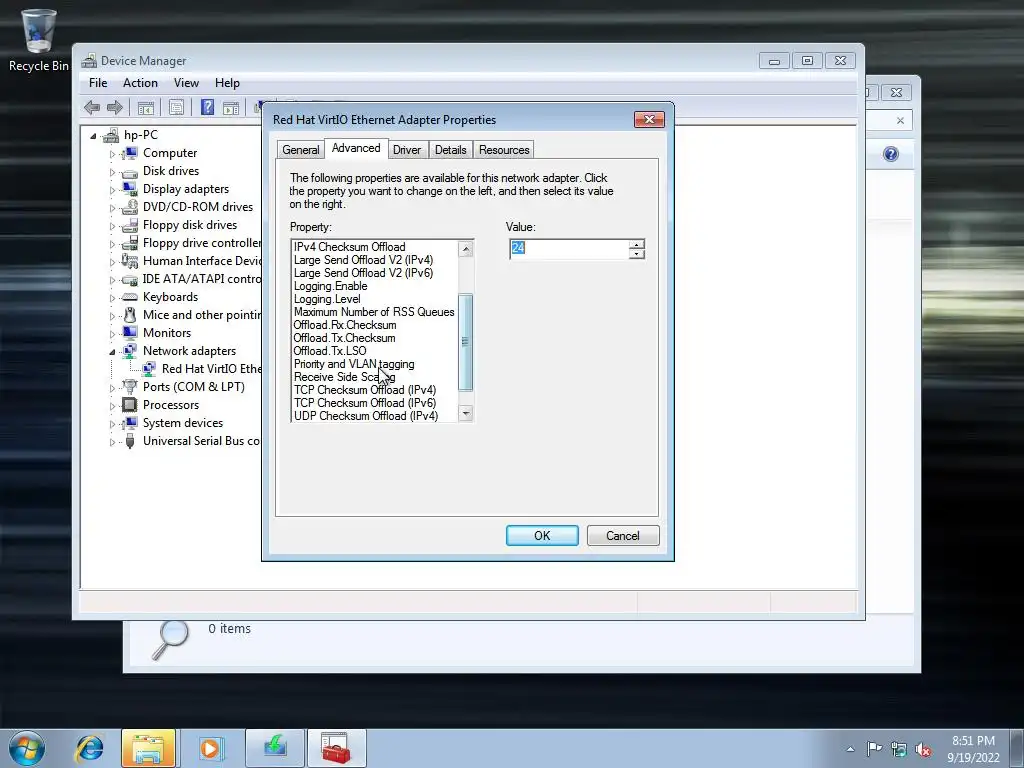Decrease the Value spinner down arrow
1024x768 pixels.
click(x=637, y=254)
